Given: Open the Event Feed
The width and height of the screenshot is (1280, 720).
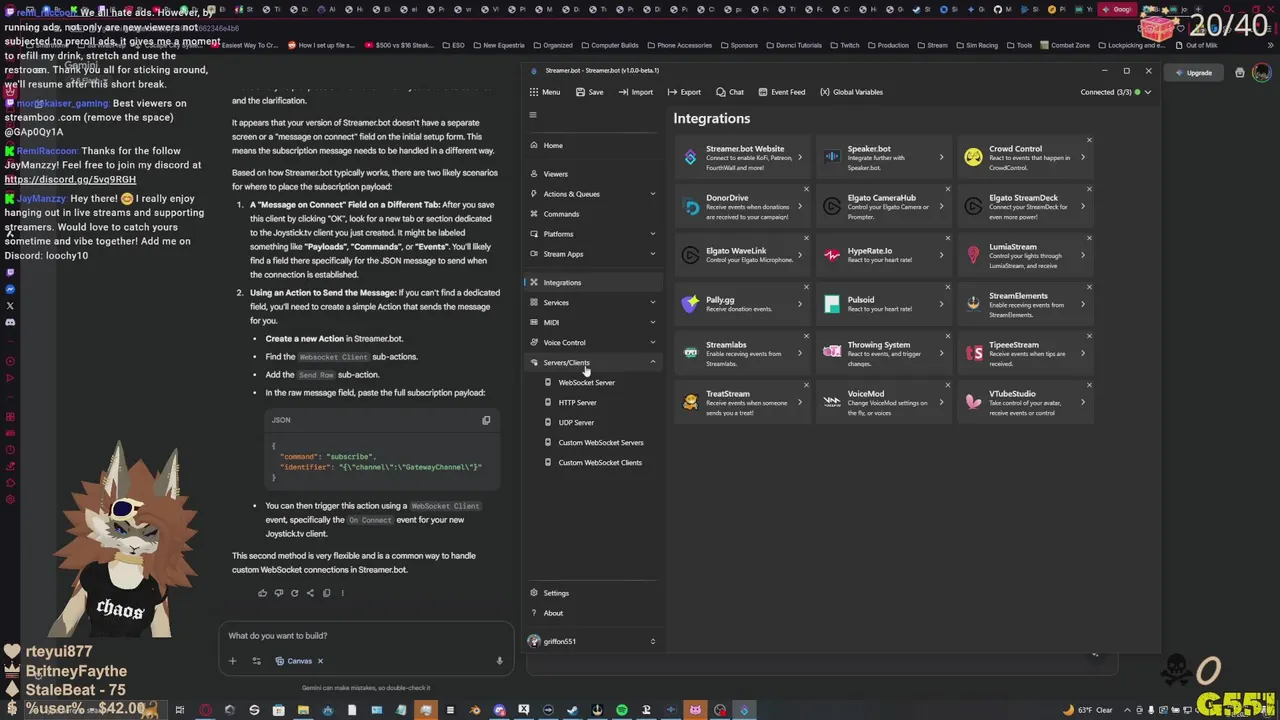Looking at the screenshot, I should click(x=781, y=92).
